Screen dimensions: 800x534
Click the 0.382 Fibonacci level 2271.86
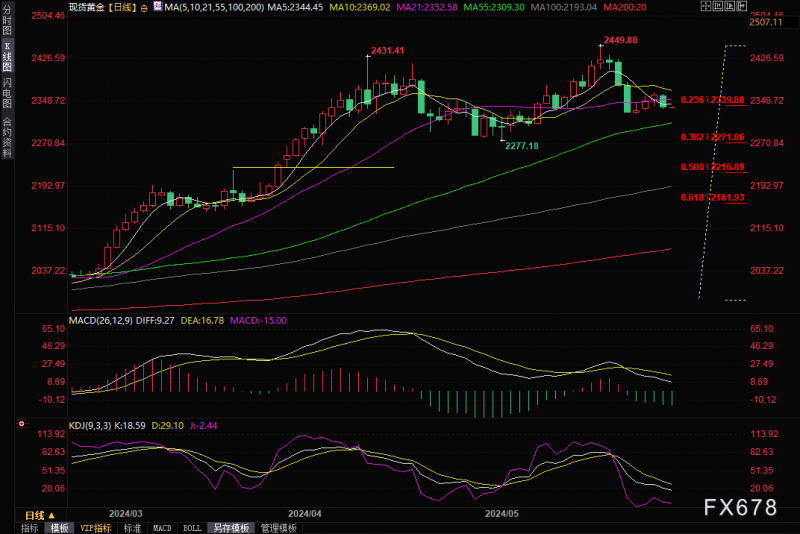point(712,137)
